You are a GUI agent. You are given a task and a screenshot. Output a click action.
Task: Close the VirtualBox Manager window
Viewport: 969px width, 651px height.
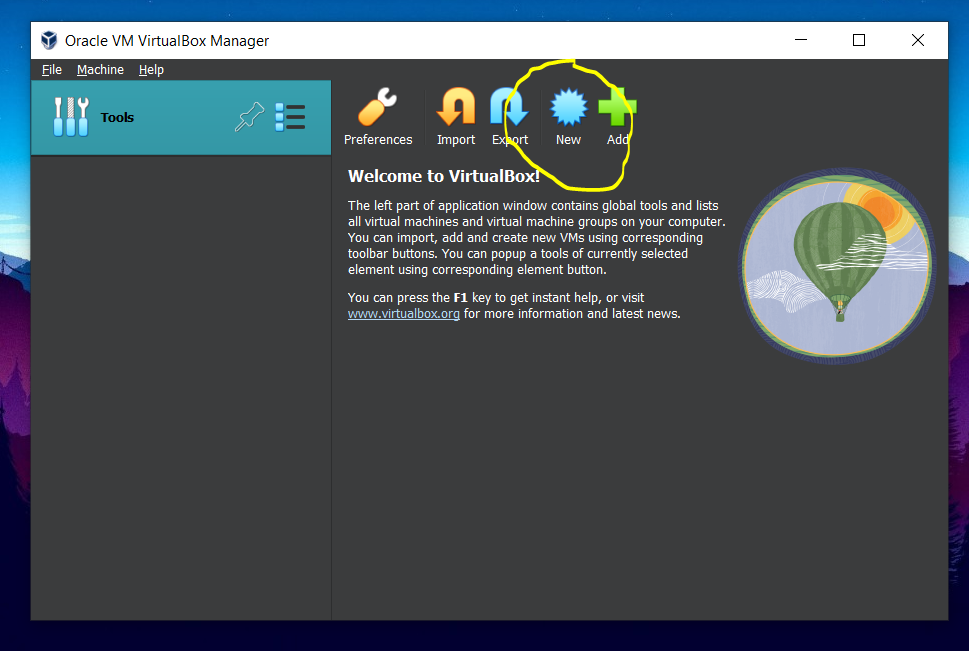pos(917,41)
